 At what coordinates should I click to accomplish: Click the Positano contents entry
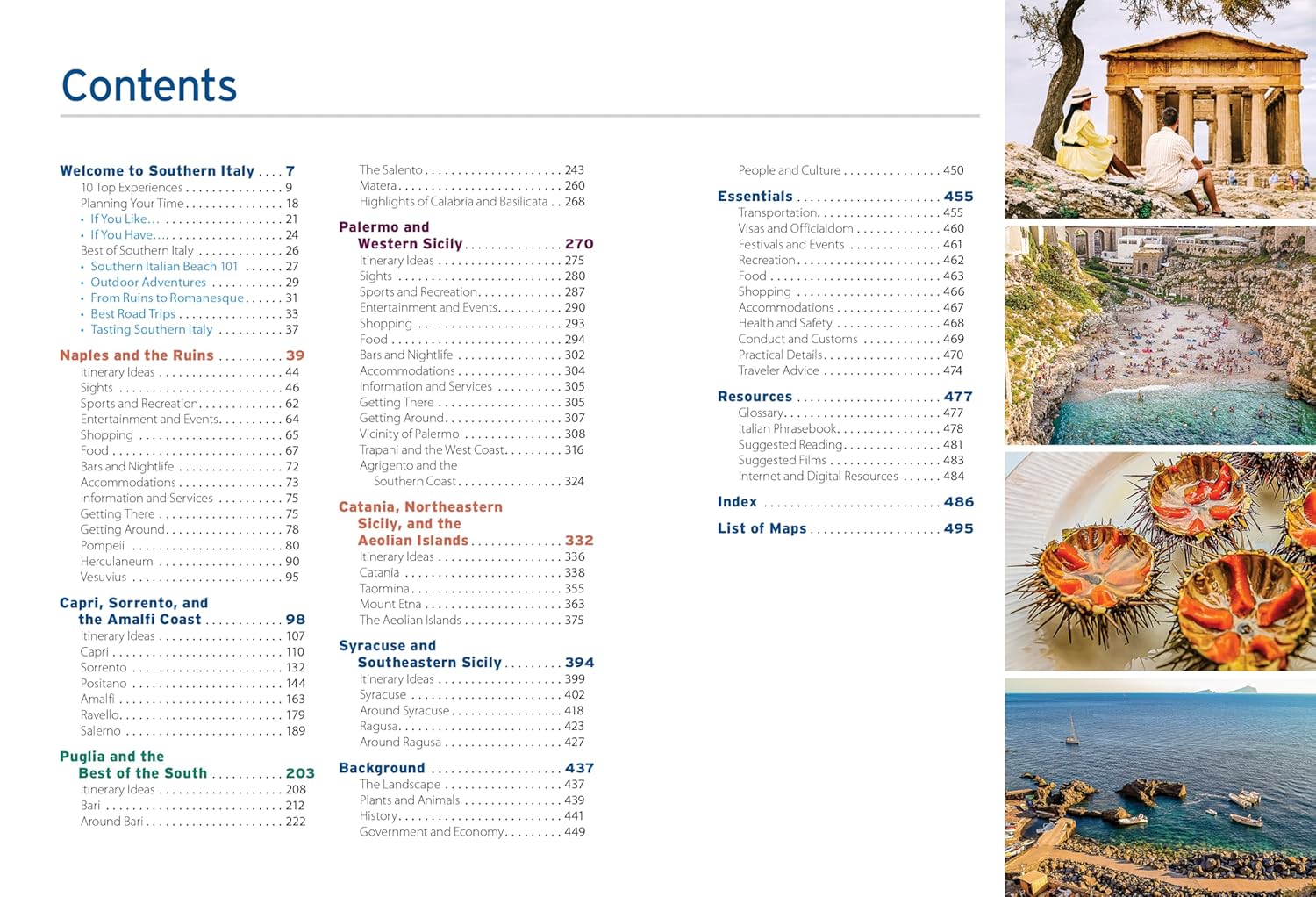click(104, 684)
